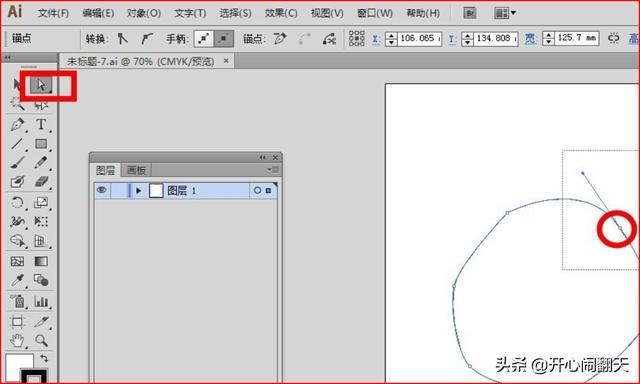This screenshot has width=640, height=384.
Task: Show handles for multiple selected anchors
Action: 203,39
